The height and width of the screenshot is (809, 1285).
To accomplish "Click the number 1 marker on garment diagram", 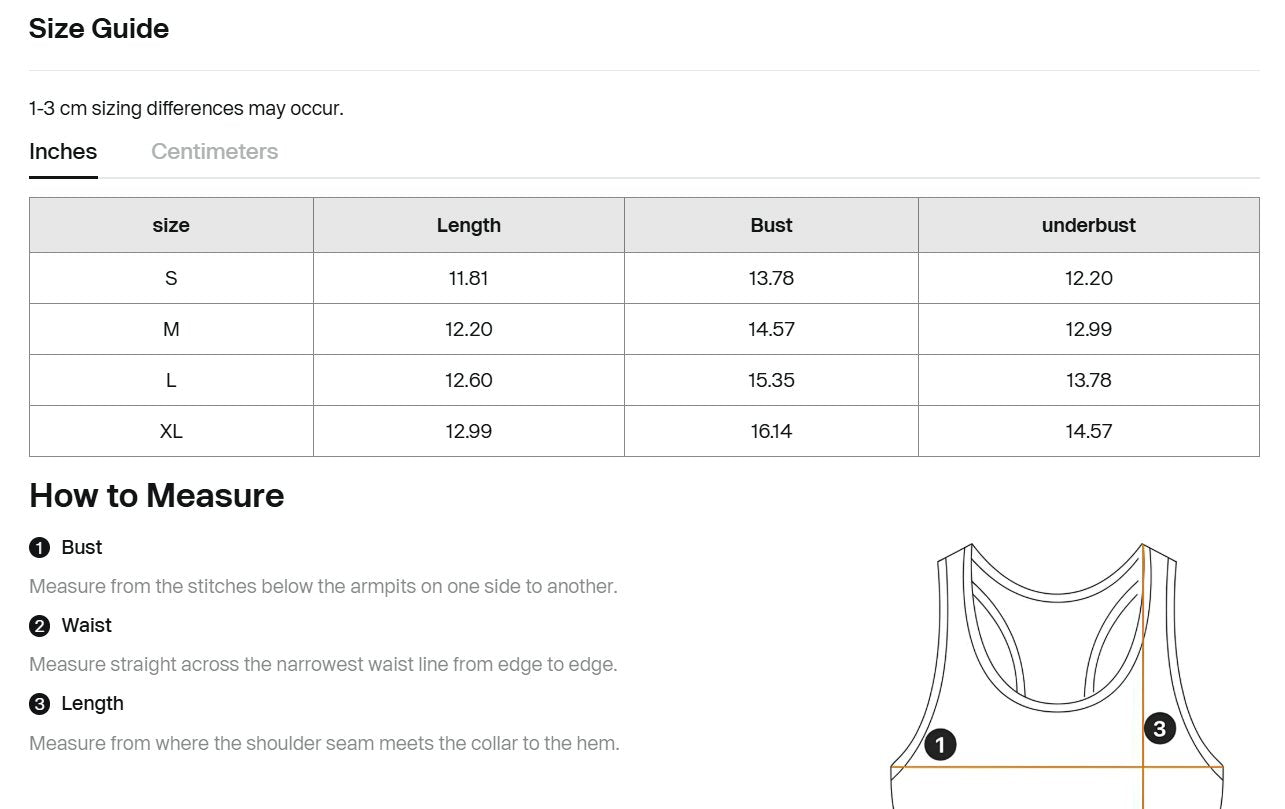I will (x=940, y=744).
